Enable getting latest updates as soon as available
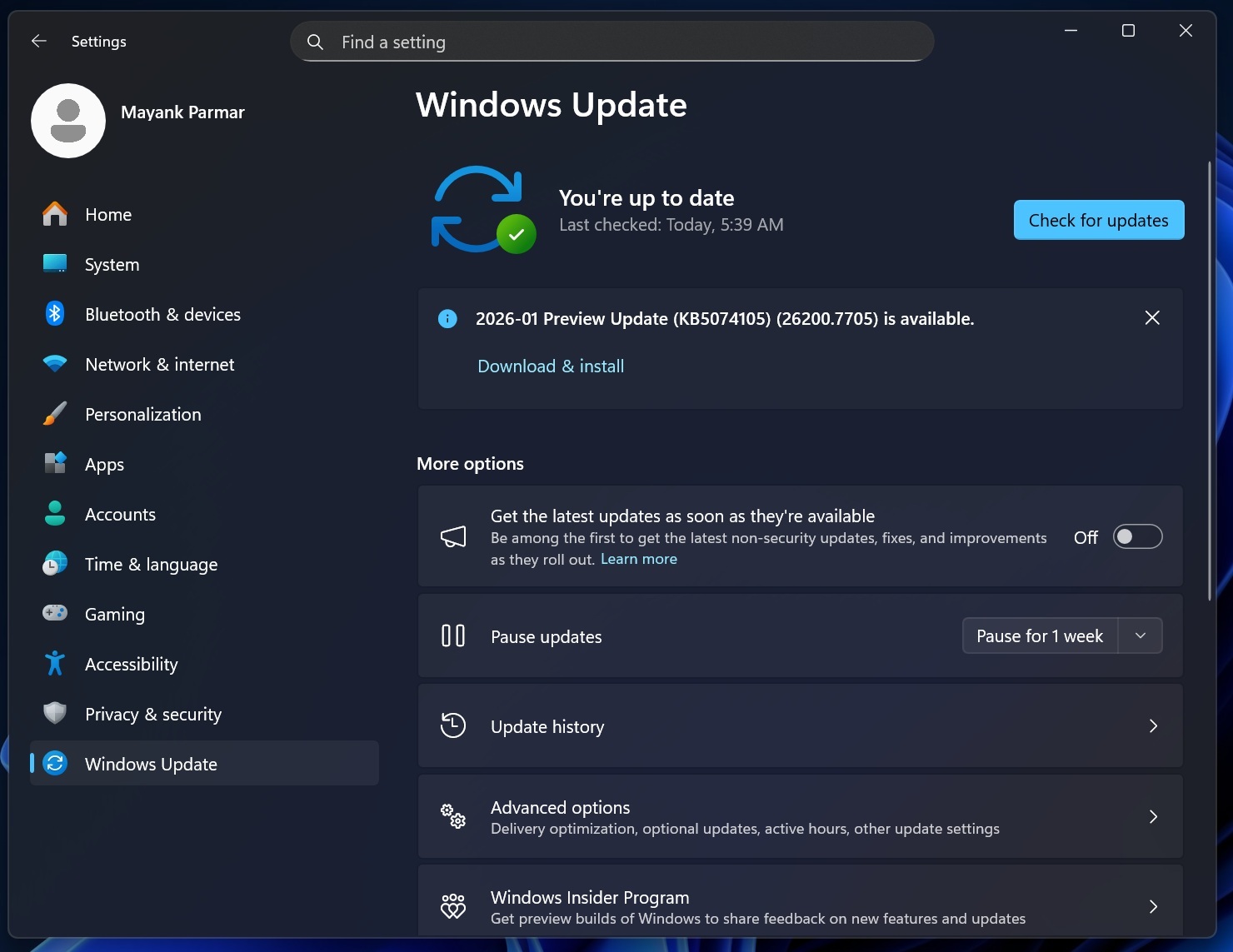The image size is (1233, 952). pos(1138,536)
